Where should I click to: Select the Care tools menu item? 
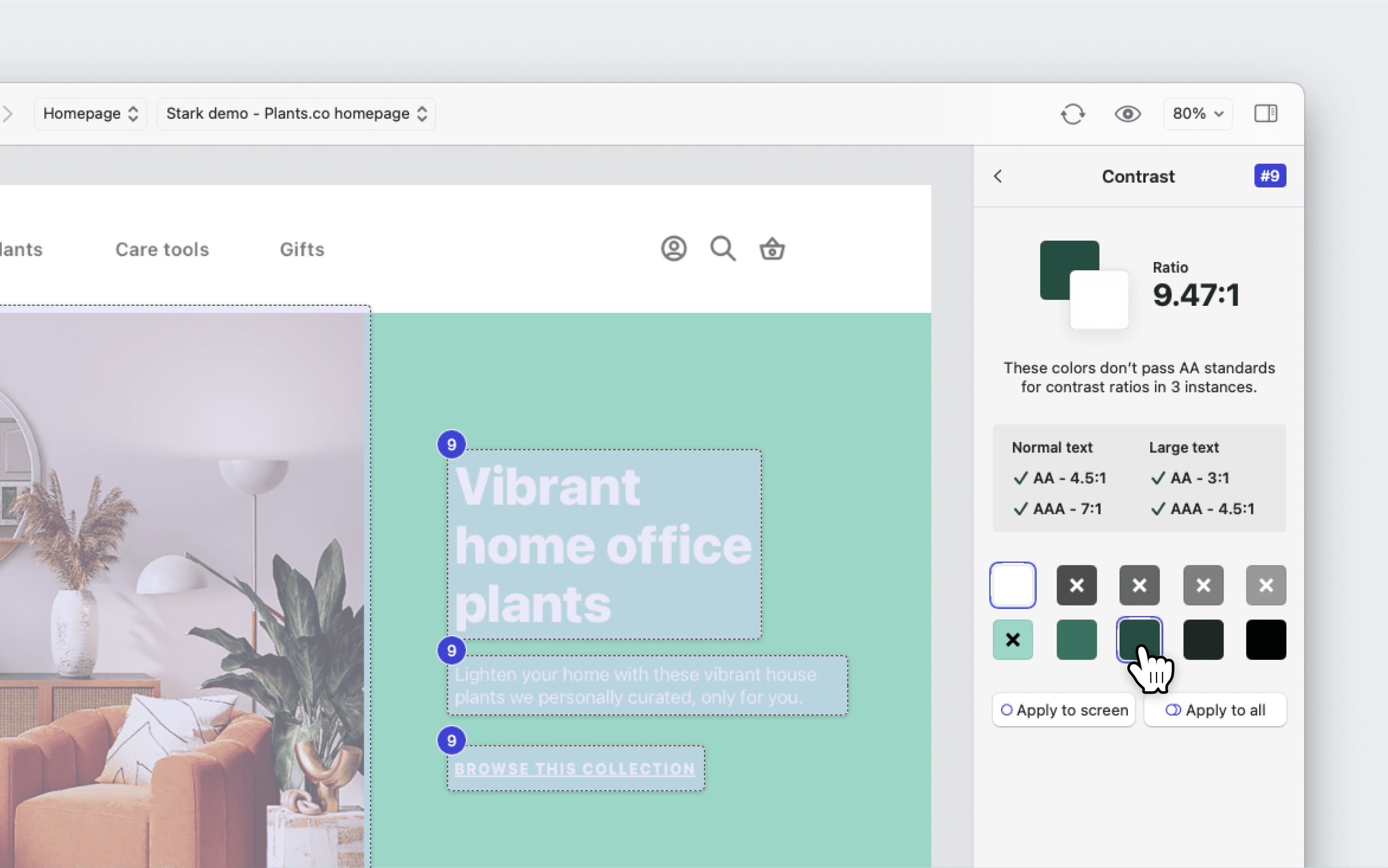pos(161,249)
